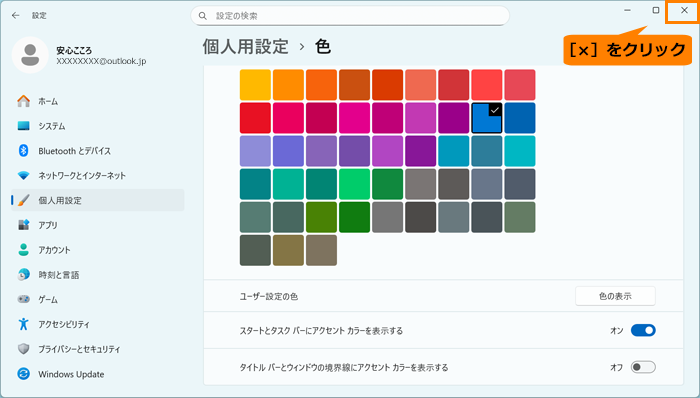
Task: Click the back arrow icon
Action: pyautogui.click(x=16, y=16)
